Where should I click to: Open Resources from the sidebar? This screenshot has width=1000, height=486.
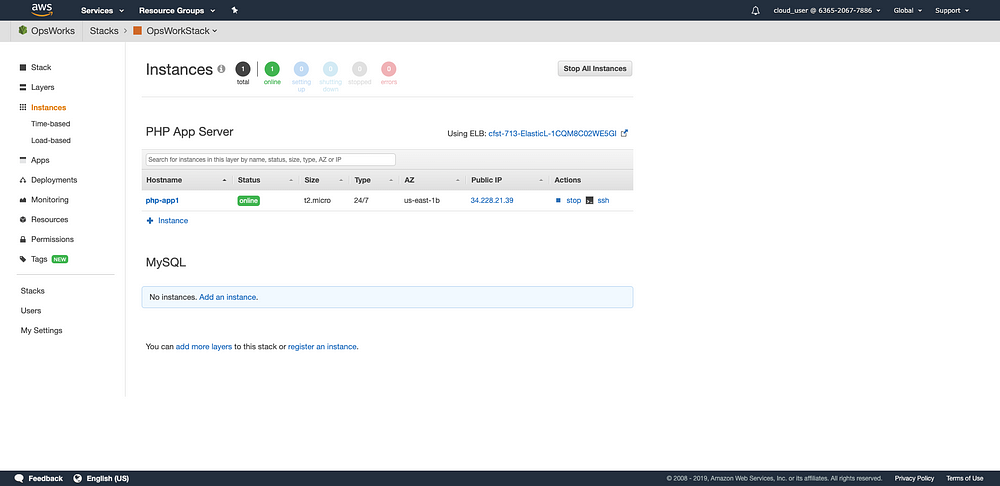pyautogui.click(x=49, y=219)
